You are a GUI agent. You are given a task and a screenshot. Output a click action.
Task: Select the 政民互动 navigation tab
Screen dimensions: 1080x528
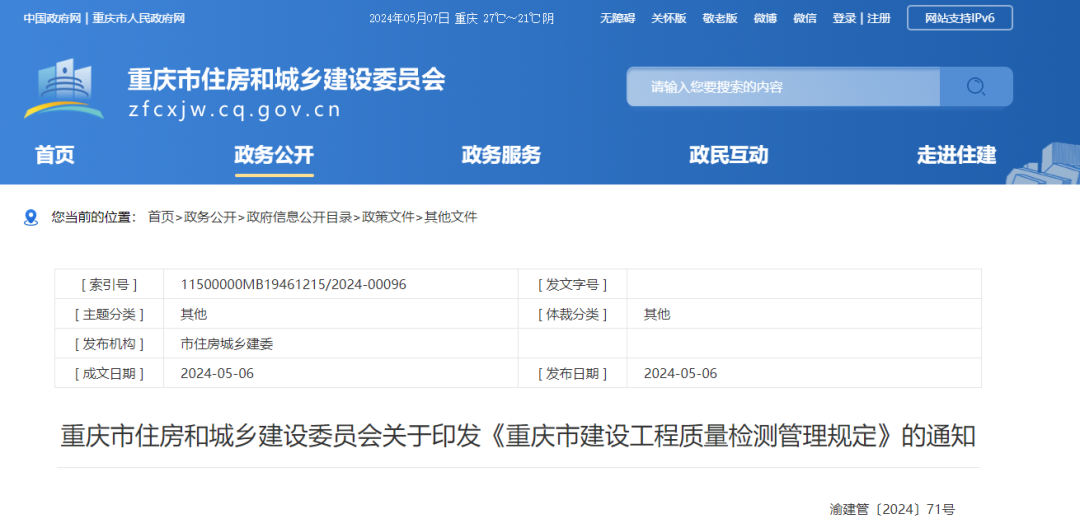tap(728, 155)
